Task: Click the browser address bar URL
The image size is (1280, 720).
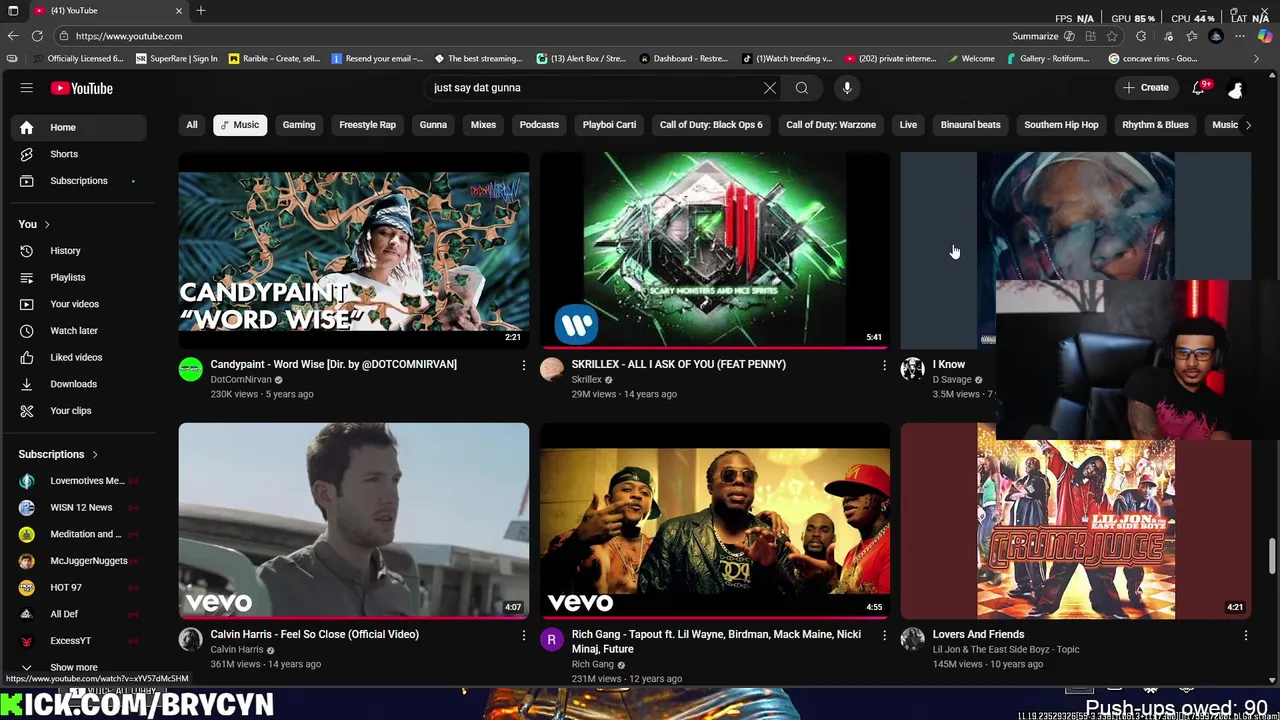Action: 129,36
